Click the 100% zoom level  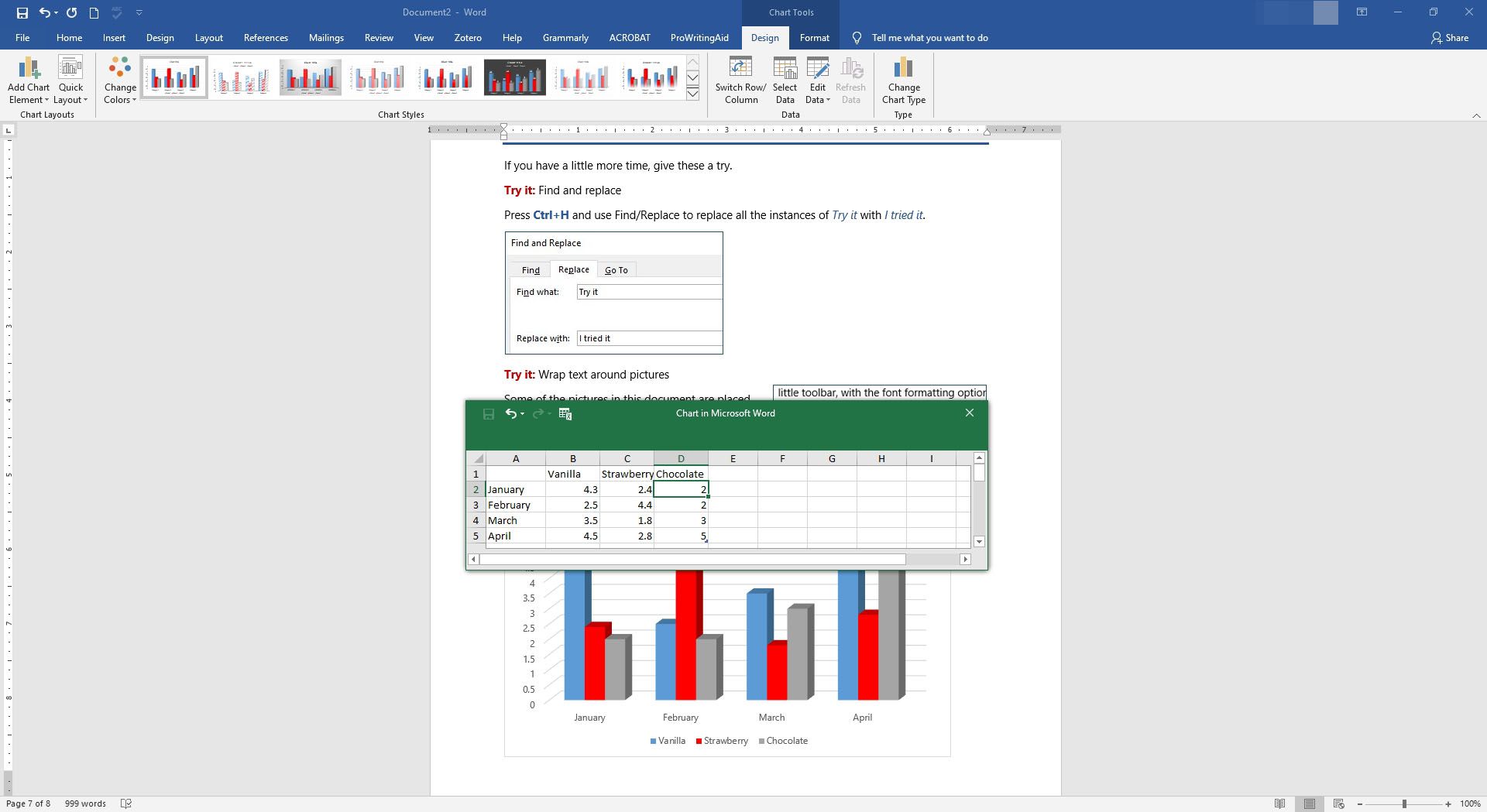1470,803
